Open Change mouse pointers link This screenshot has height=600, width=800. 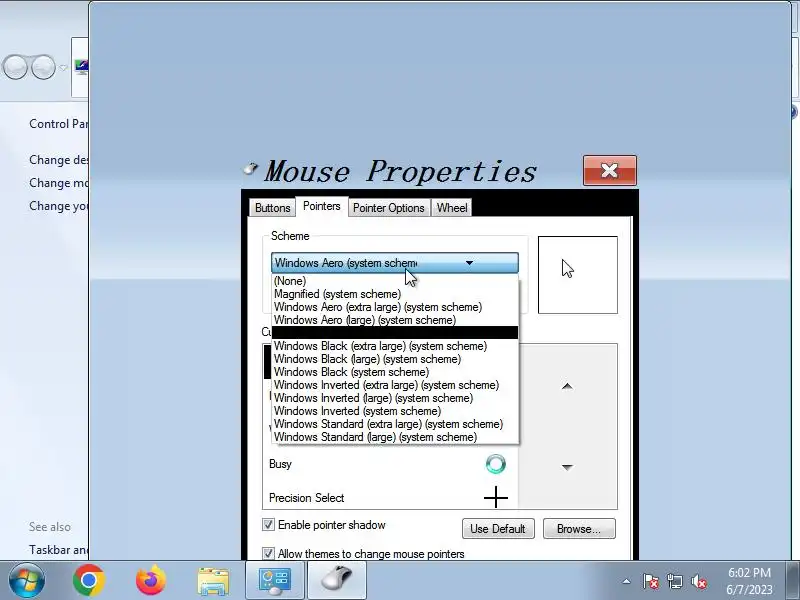point(58,183)
